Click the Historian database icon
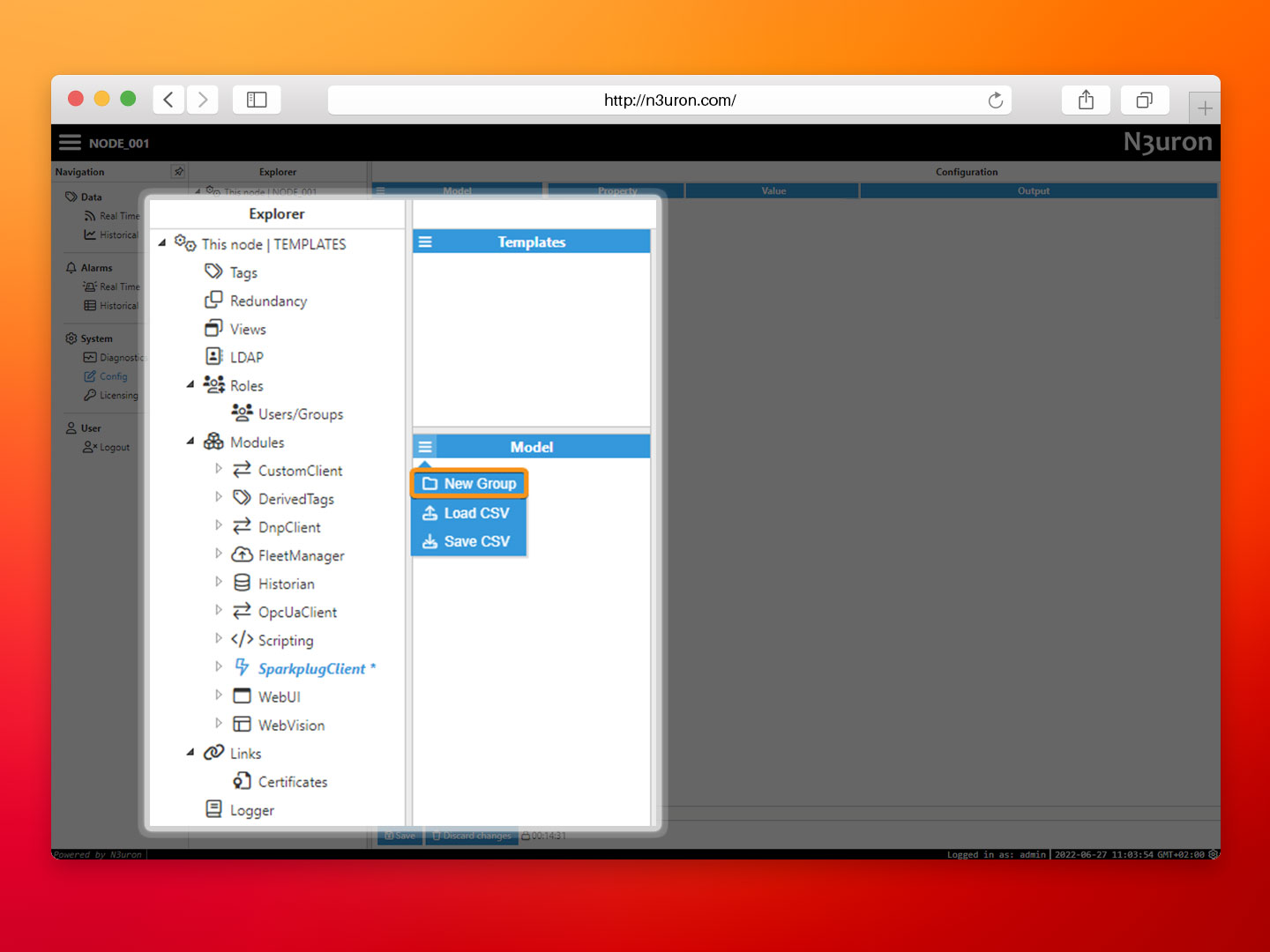 point(242,583)
